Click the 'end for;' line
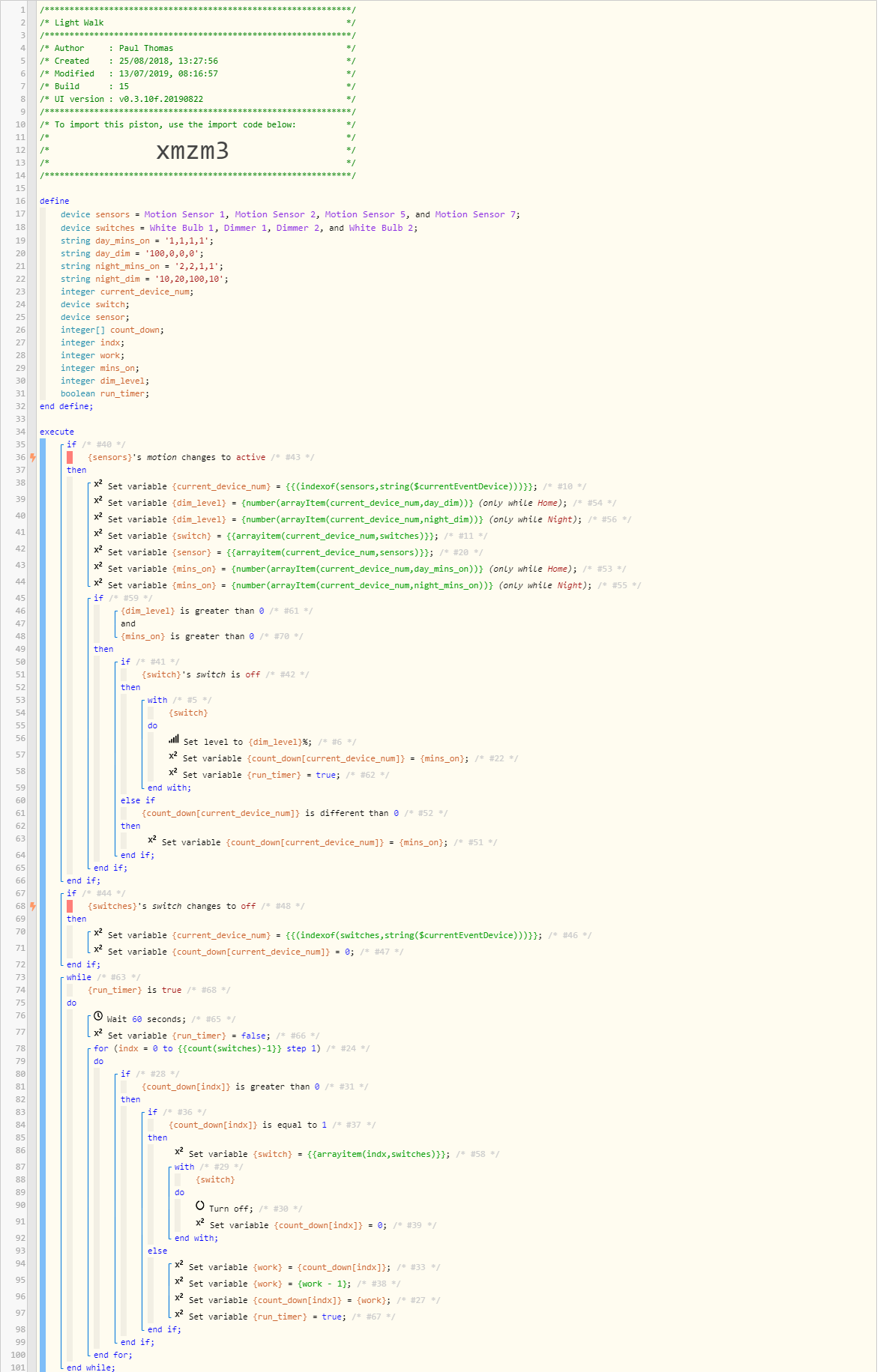The image size is (883, 1372). [113, 1355]
